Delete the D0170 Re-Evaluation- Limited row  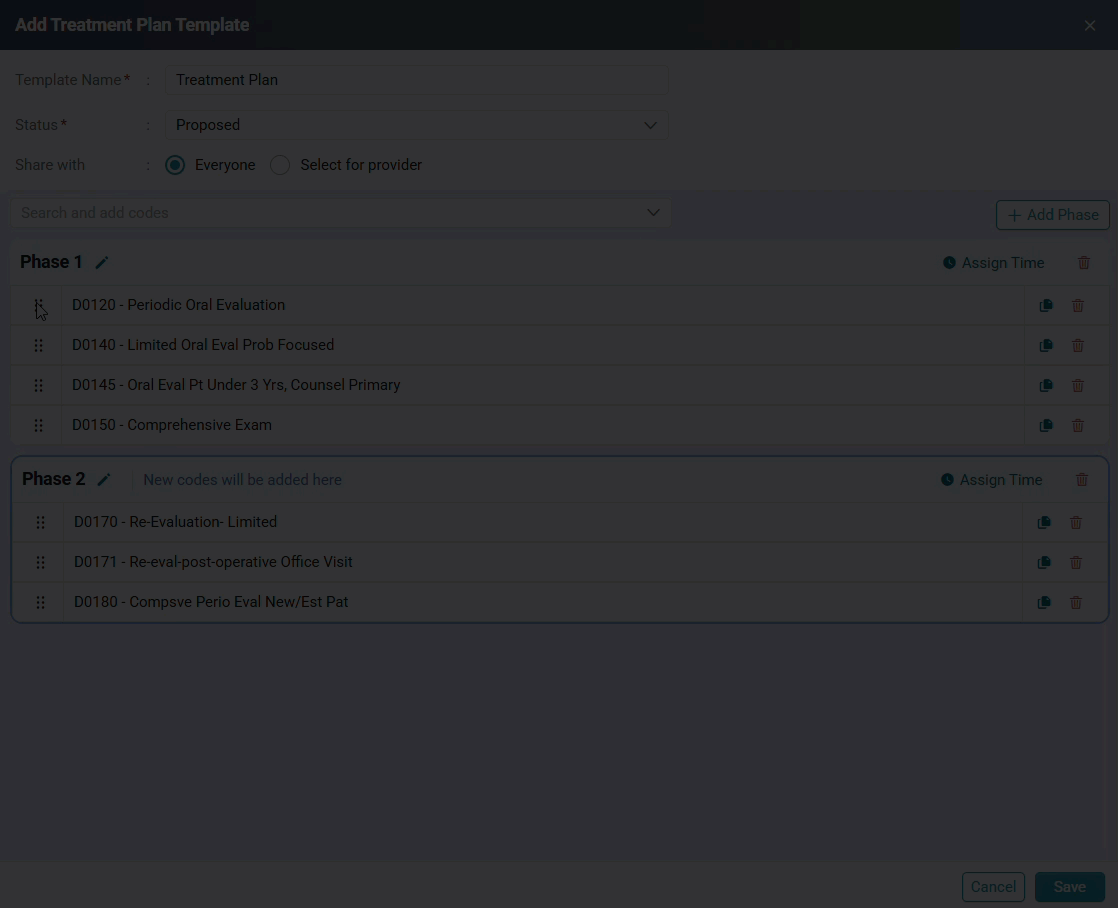click(x=1076, y=522)
